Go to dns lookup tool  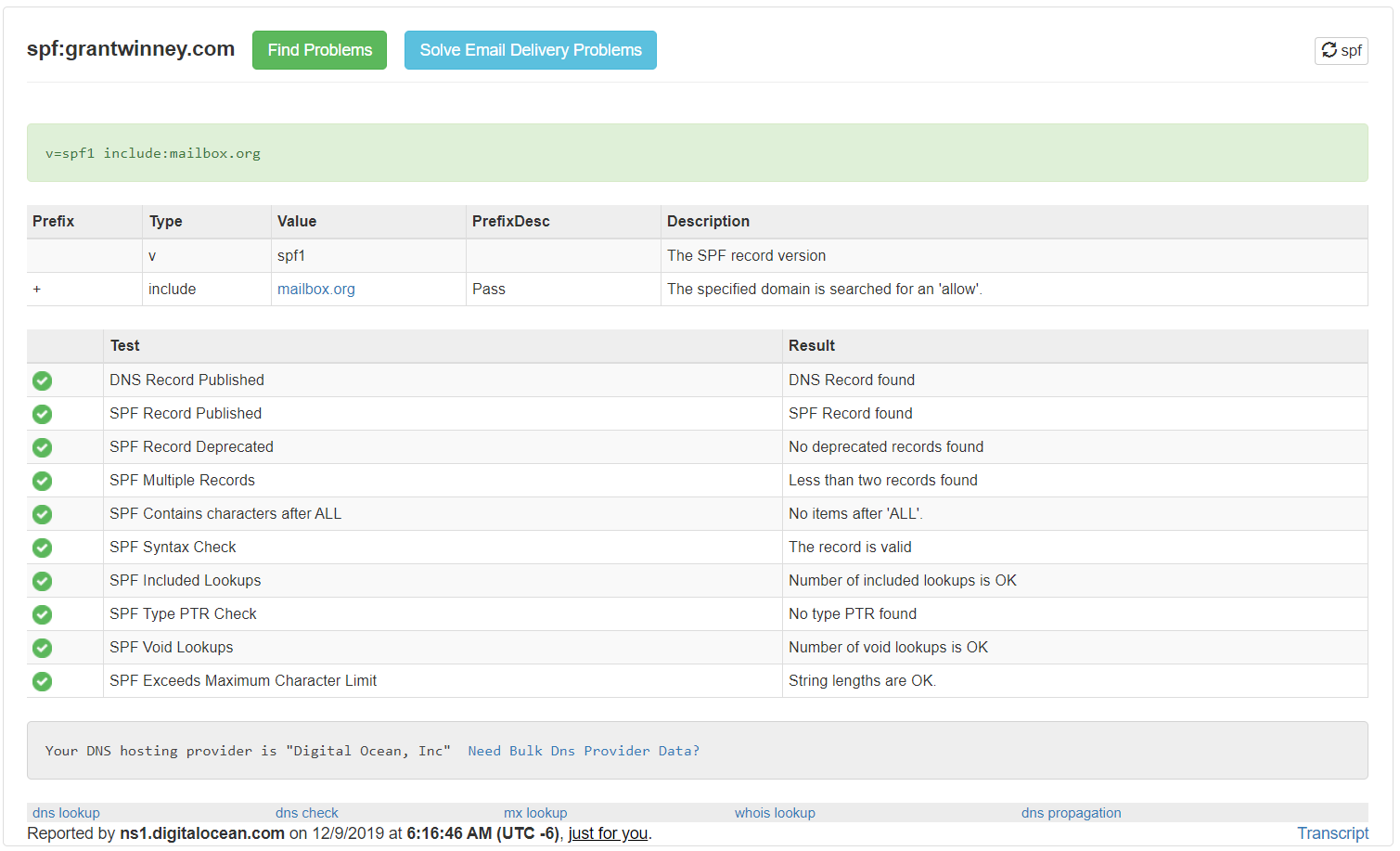point(66,813)
